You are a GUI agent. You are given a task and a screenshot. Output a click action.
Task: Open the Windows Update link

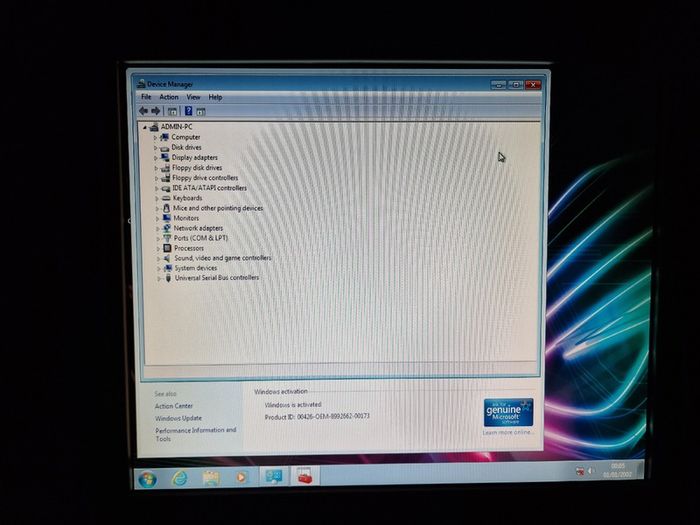(178, 418)
